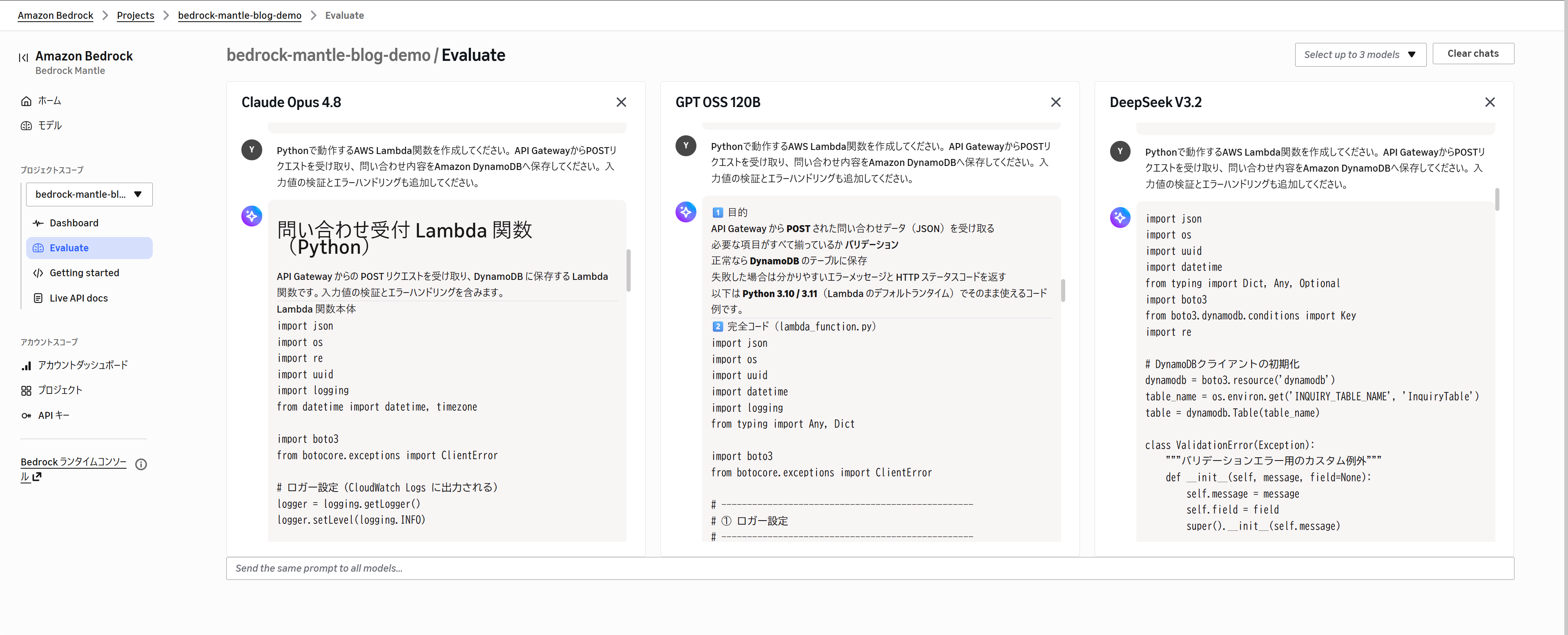Click 'logger.setLevel(logging.INFO)' code line
Screen dimensions: 1568x635
click(x=351, y=520)
